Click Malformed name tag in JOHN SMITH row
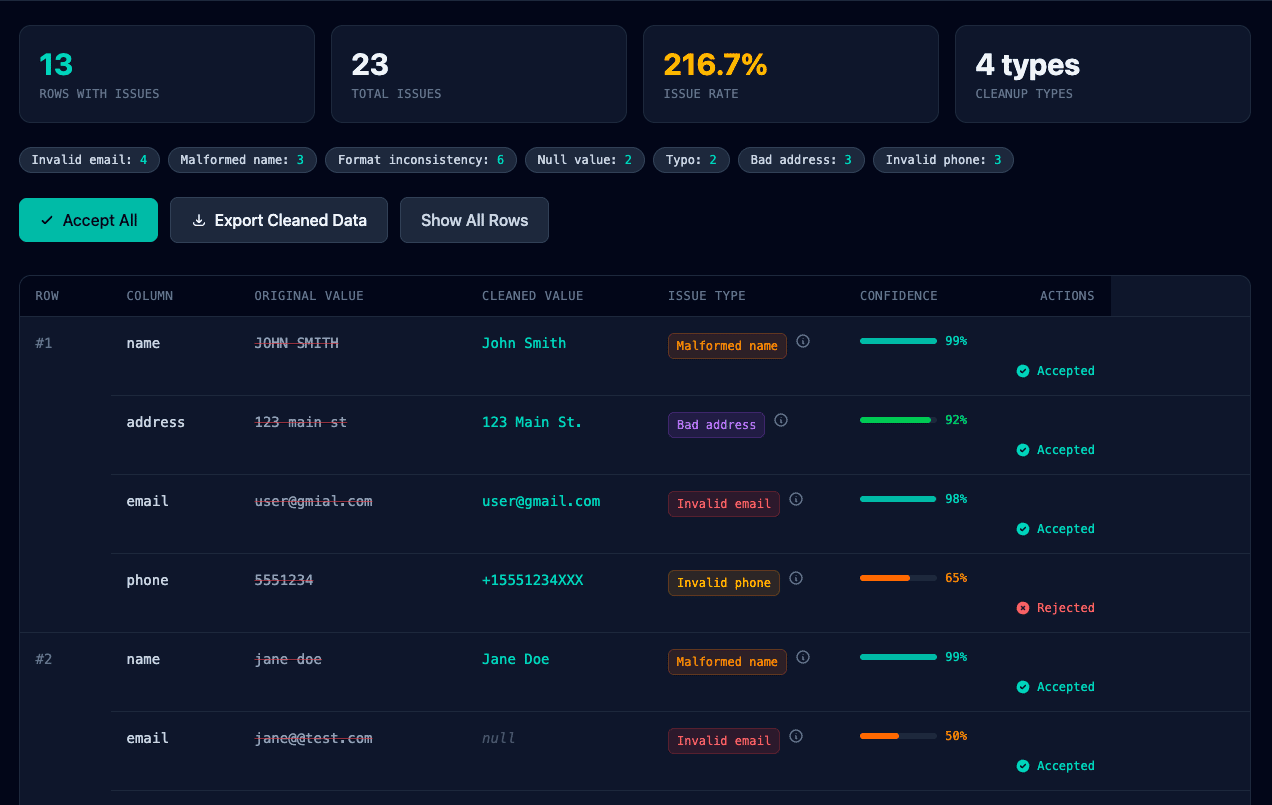1272x805 pixels. click(x=727, y=346)
